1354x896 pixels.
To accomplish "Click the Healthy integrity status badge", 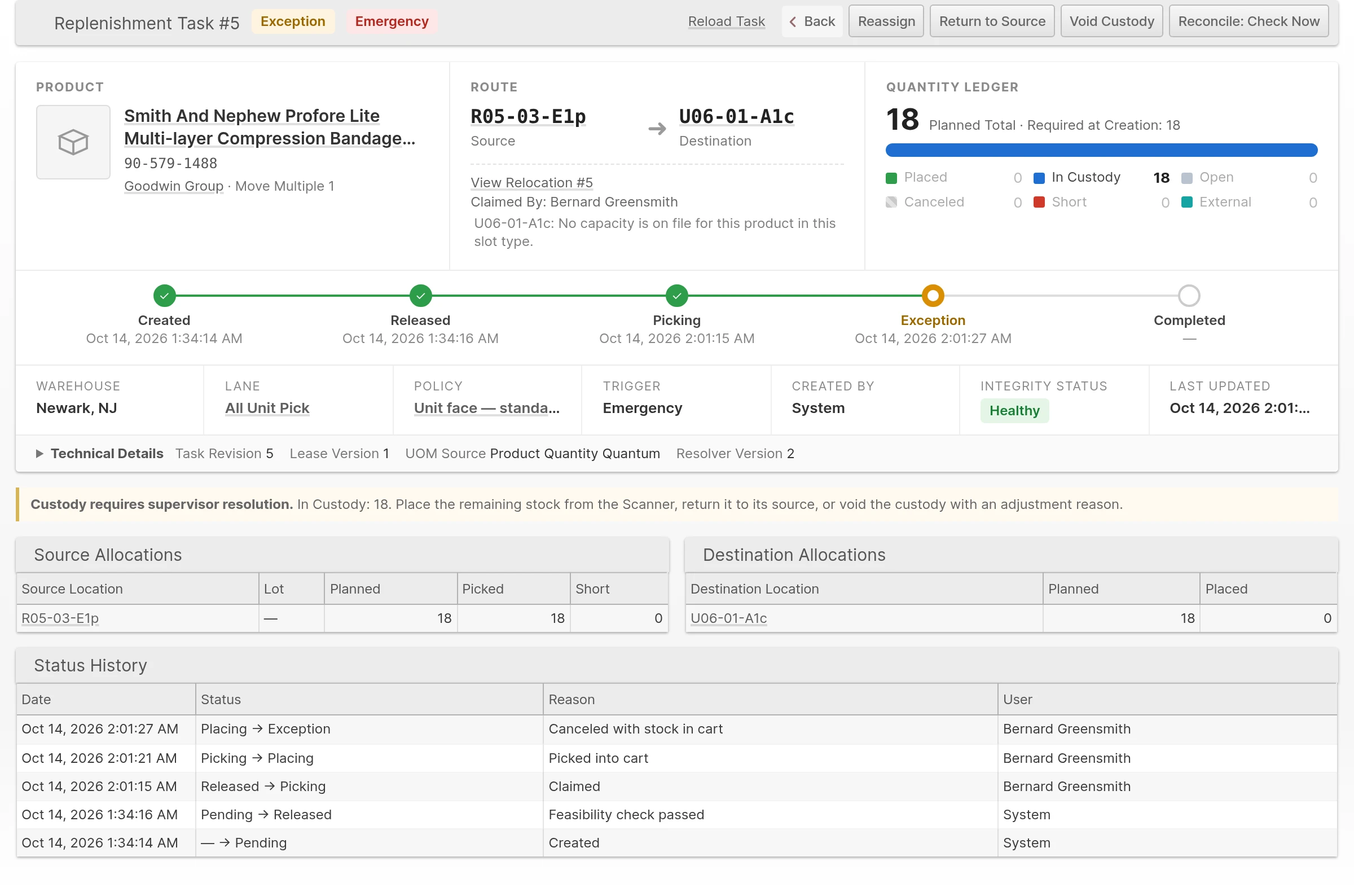I will point(1014,411).
